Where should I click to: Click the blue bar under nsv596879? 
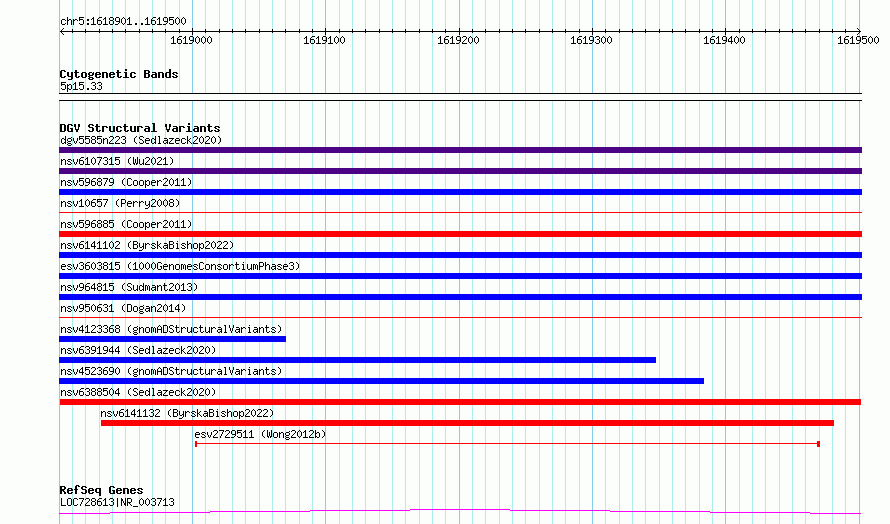click(460, 192)
